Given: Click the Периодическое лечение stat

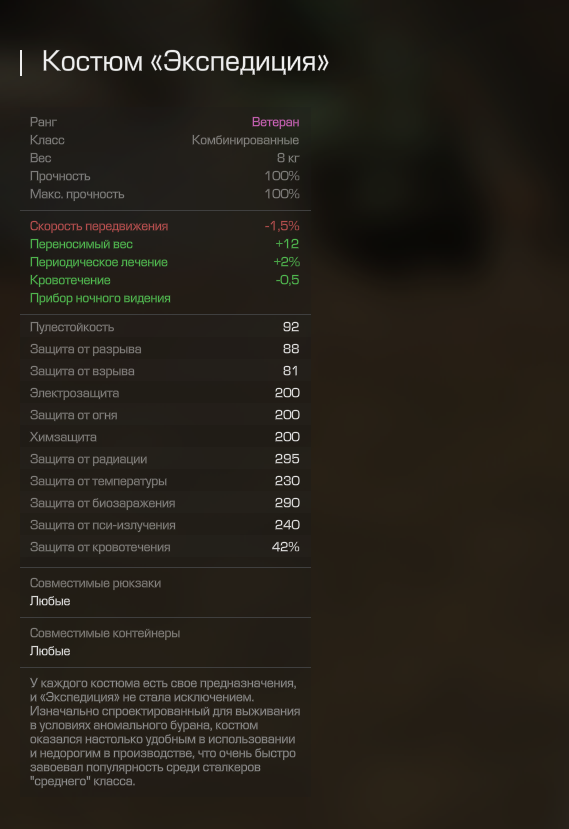Looking at the screenshot, I should (x=165, y=262).
